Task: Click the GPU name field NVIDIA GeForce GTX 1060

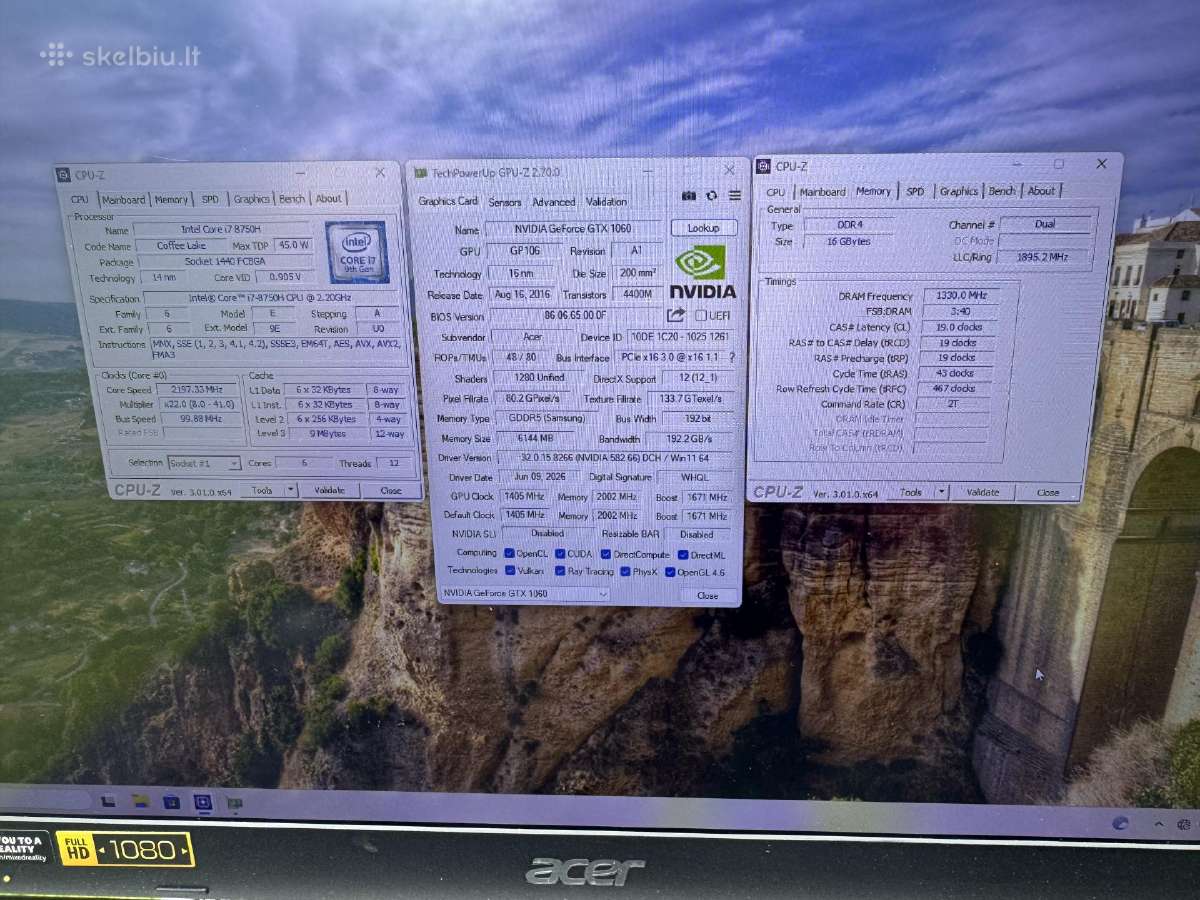Action: tap(573, 229)
